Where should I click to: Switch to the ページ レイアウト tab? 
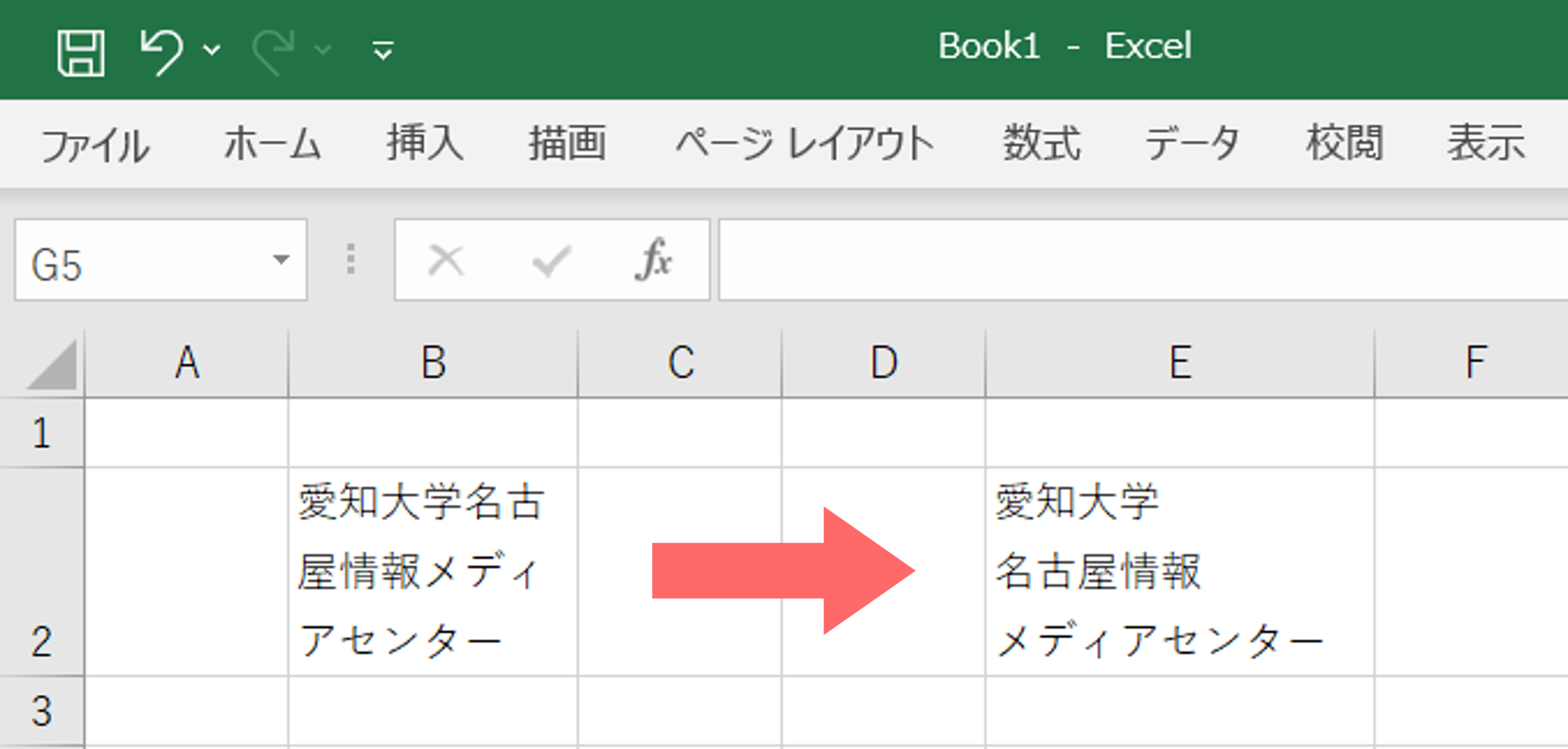805,144
